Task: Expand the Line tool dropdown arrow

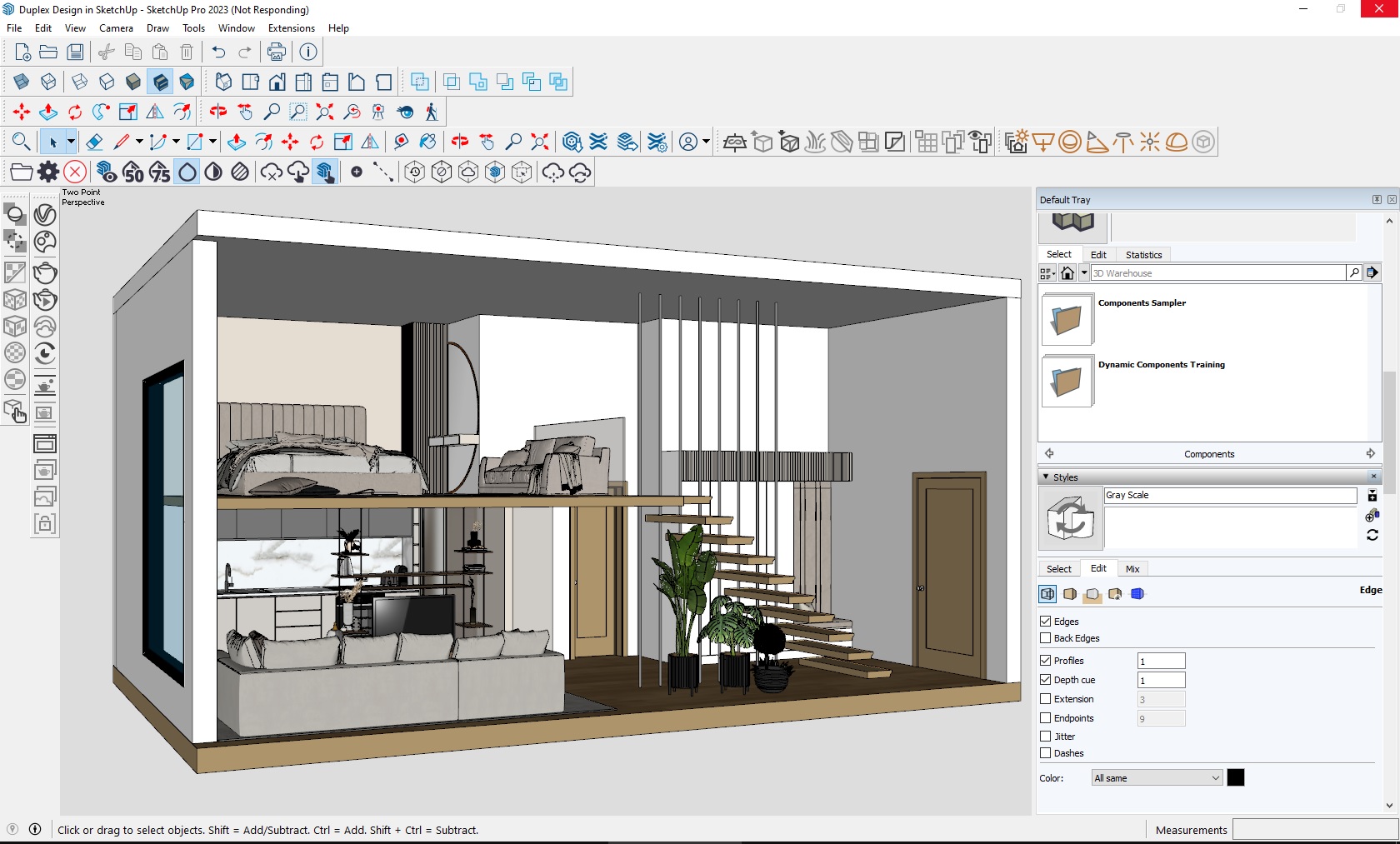Action: pyautogui.click(x=139, y=142)
